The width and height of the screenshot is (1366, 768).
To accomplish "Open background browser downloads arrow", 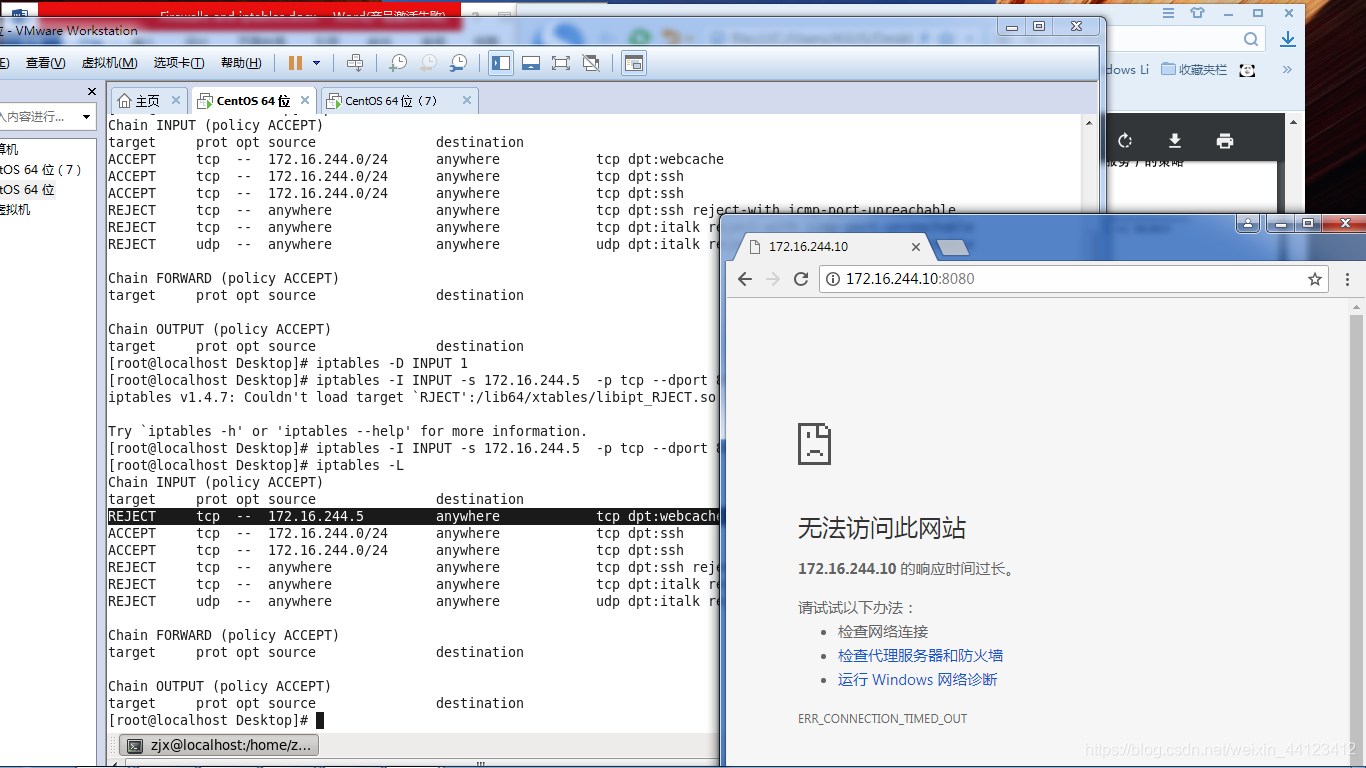I will point(1288,39).
